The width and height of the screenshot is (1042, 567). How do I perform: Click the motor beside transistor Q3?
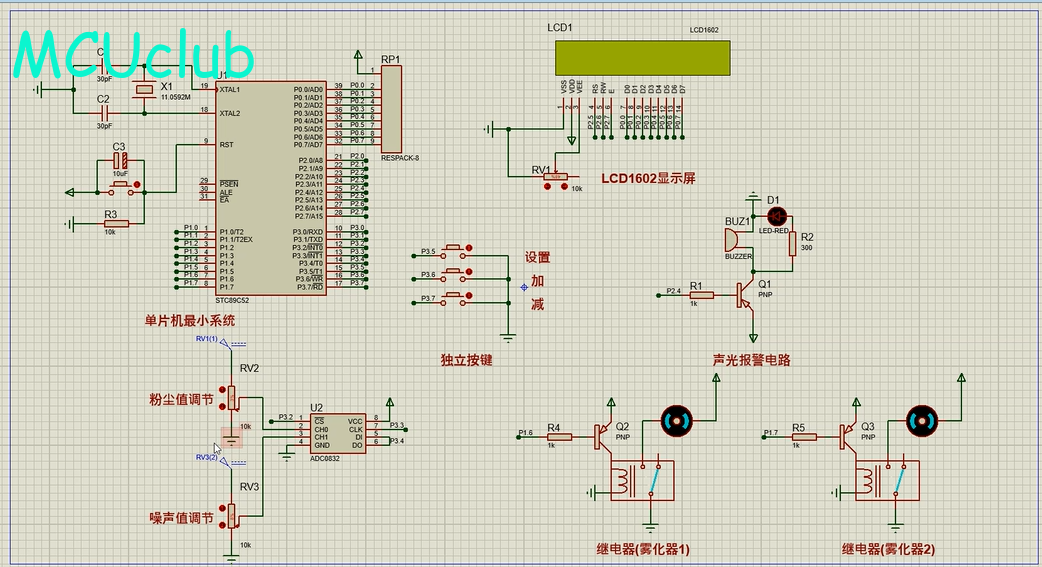click(921, 421)
